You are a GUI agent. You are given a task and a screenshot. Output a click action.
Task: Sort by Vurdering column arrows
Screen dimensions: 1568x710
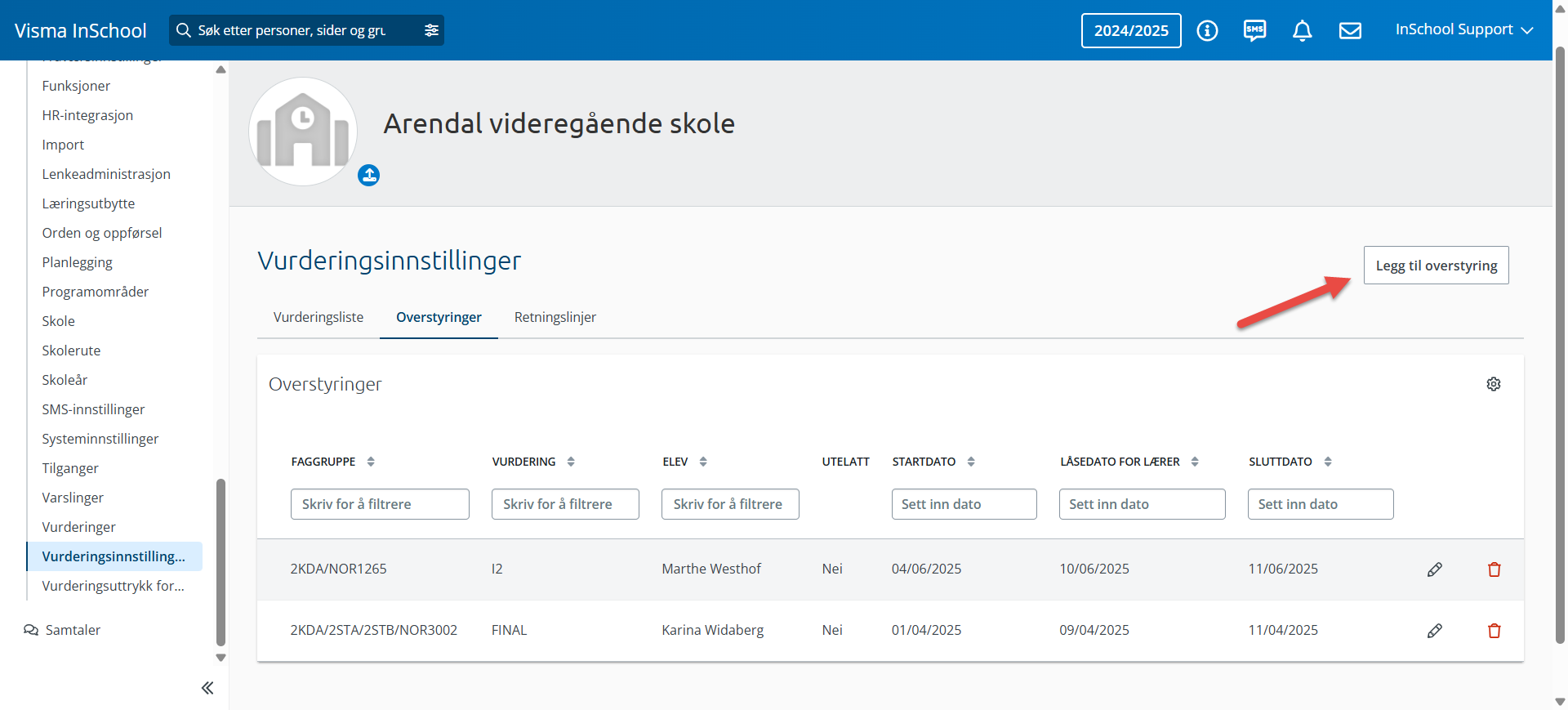[571, 462]
